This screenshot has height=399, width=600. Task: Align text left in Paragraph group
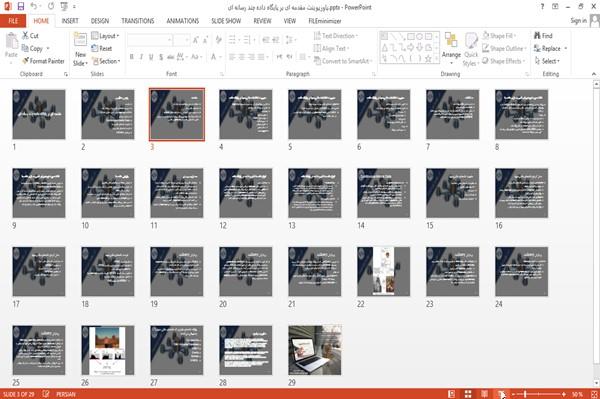click(x=232, y=57)
